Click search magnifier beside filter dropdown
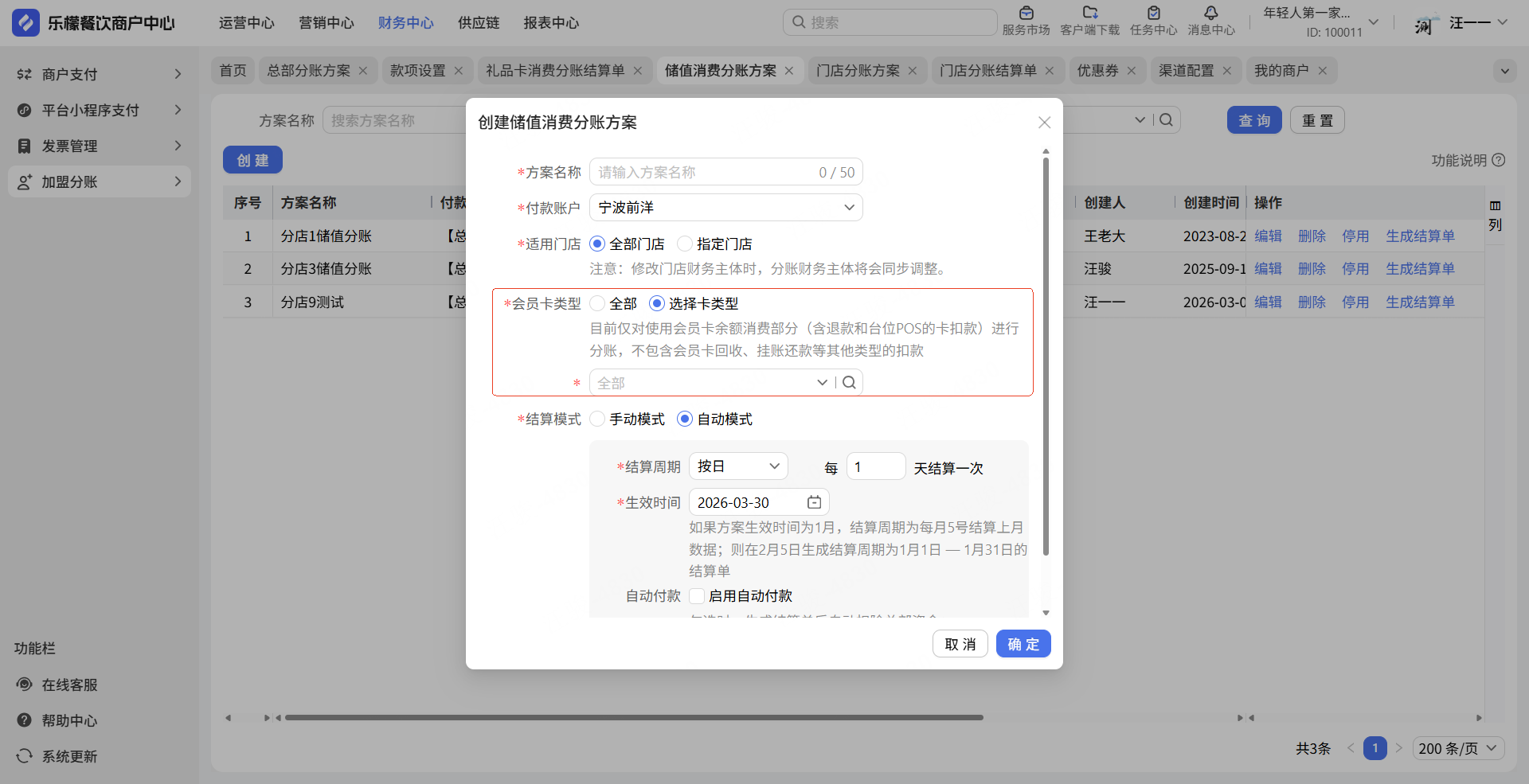Screen dimensions: 1529x784 1167,120
